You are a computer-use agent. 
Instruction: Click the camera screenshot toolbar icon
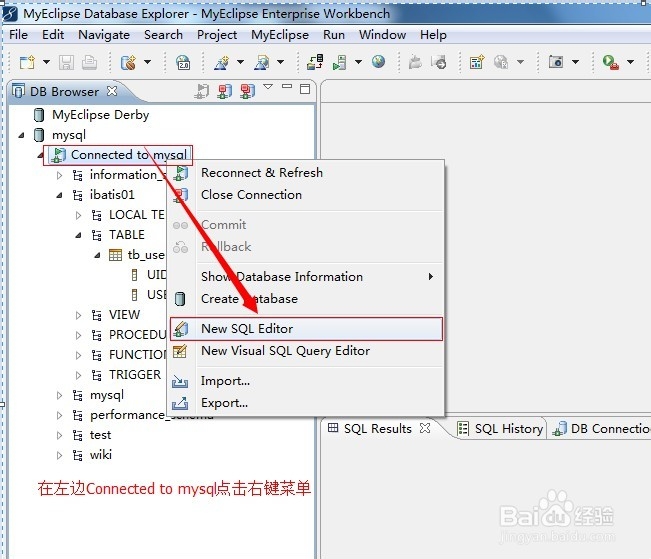coord(556,62)
